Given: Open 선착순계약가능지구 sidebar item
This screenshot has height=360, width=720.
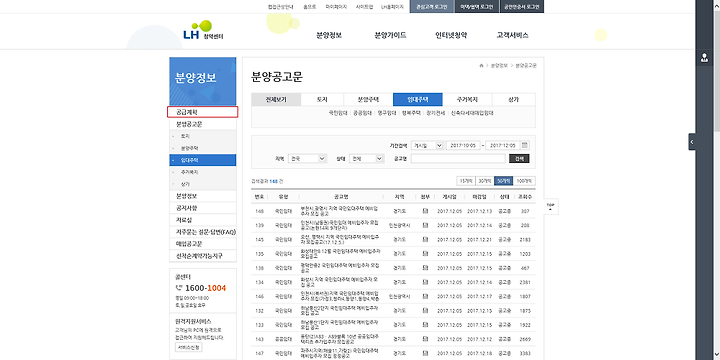Looking at the screenshot, I should coord(202,256).
